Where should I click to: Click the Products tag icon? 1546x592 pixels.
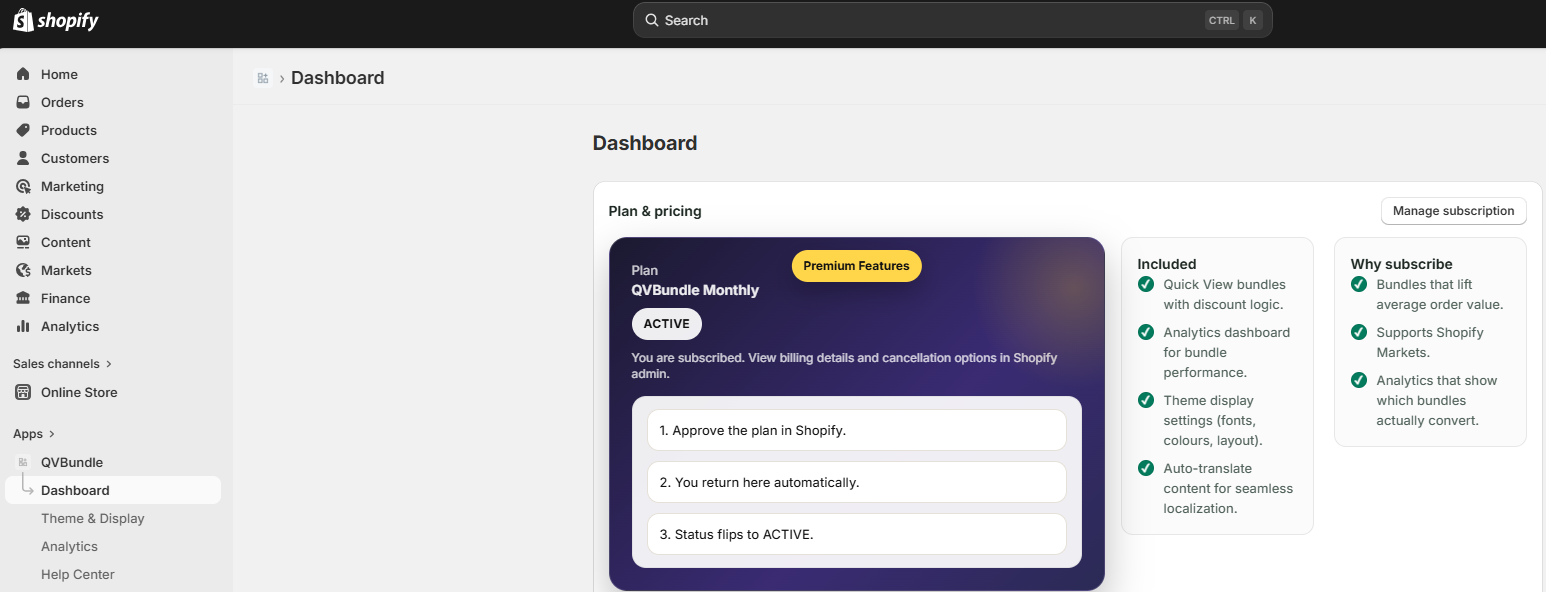point(23,130)
